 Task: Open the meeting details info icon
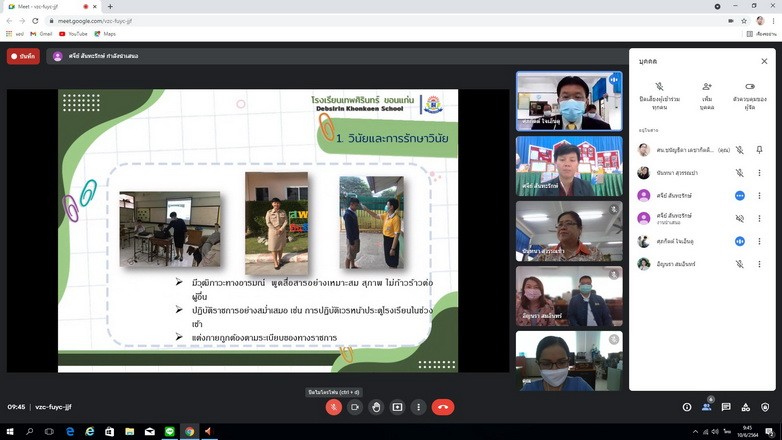tap(687, 407)
